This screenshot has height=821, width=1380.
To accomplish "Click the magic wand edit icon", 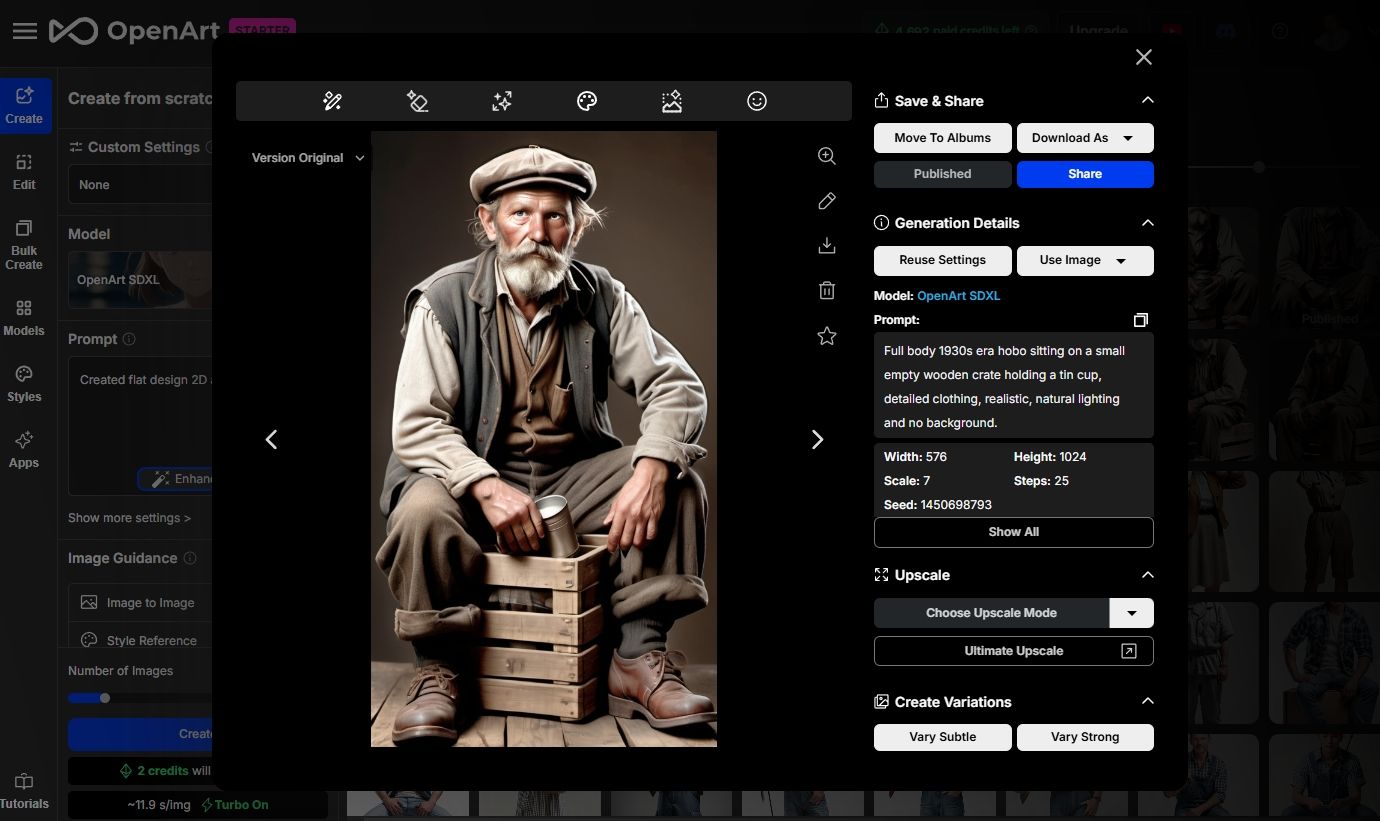I will point(332,101).
